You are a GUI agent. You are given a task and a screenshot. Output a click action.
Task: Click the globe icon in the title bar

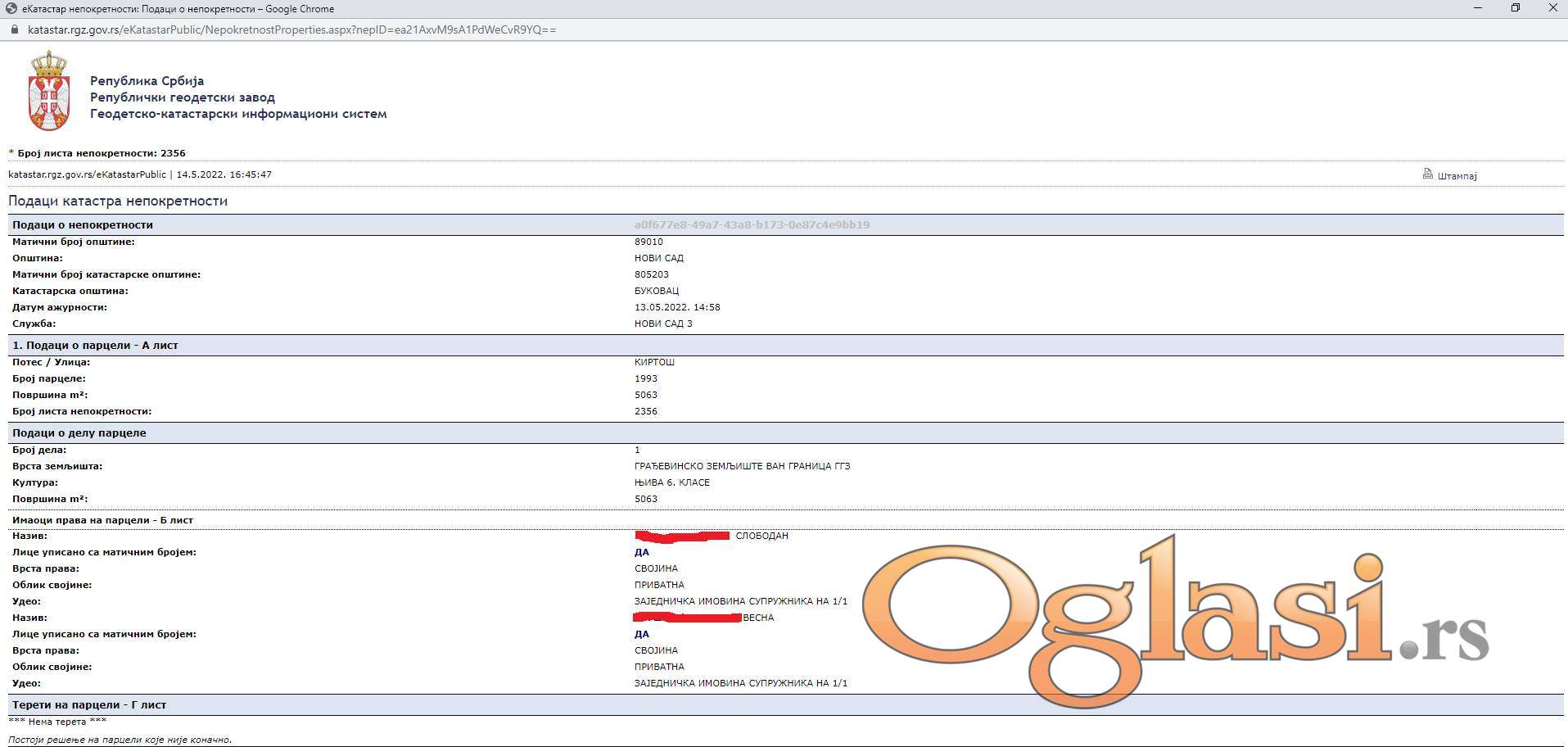point(11,9)
